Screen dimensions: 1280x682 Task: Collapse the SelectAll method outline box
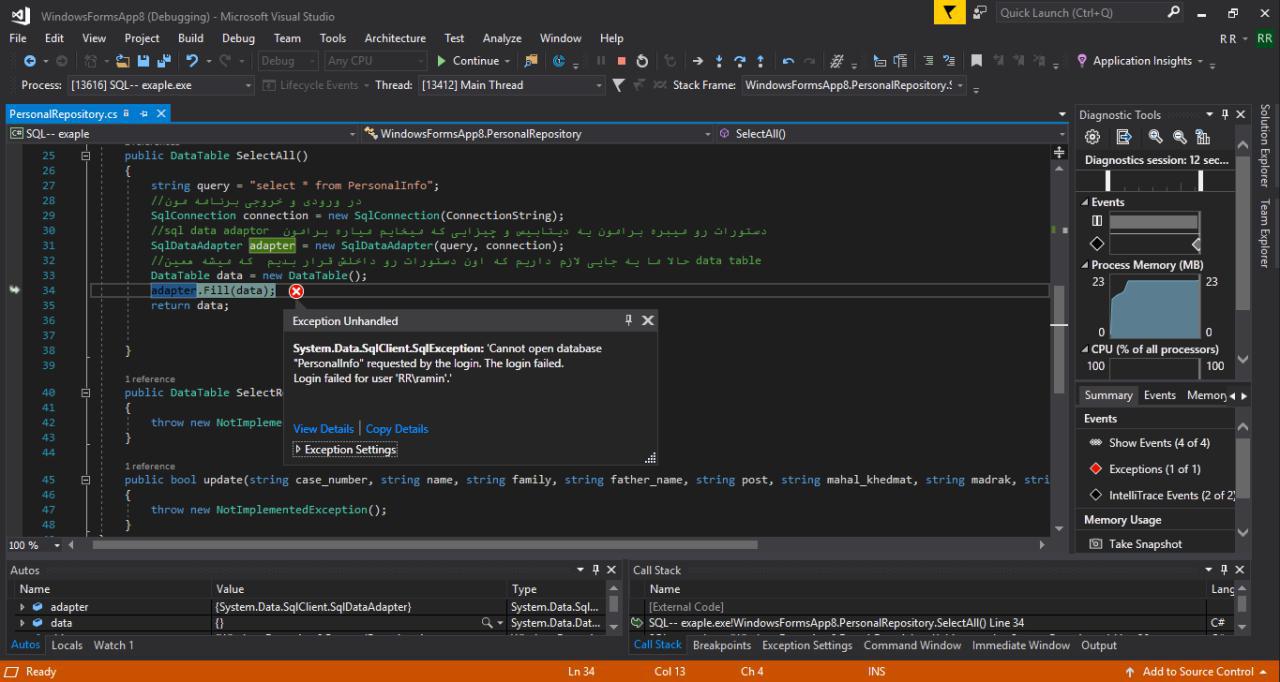coord(85,156)
